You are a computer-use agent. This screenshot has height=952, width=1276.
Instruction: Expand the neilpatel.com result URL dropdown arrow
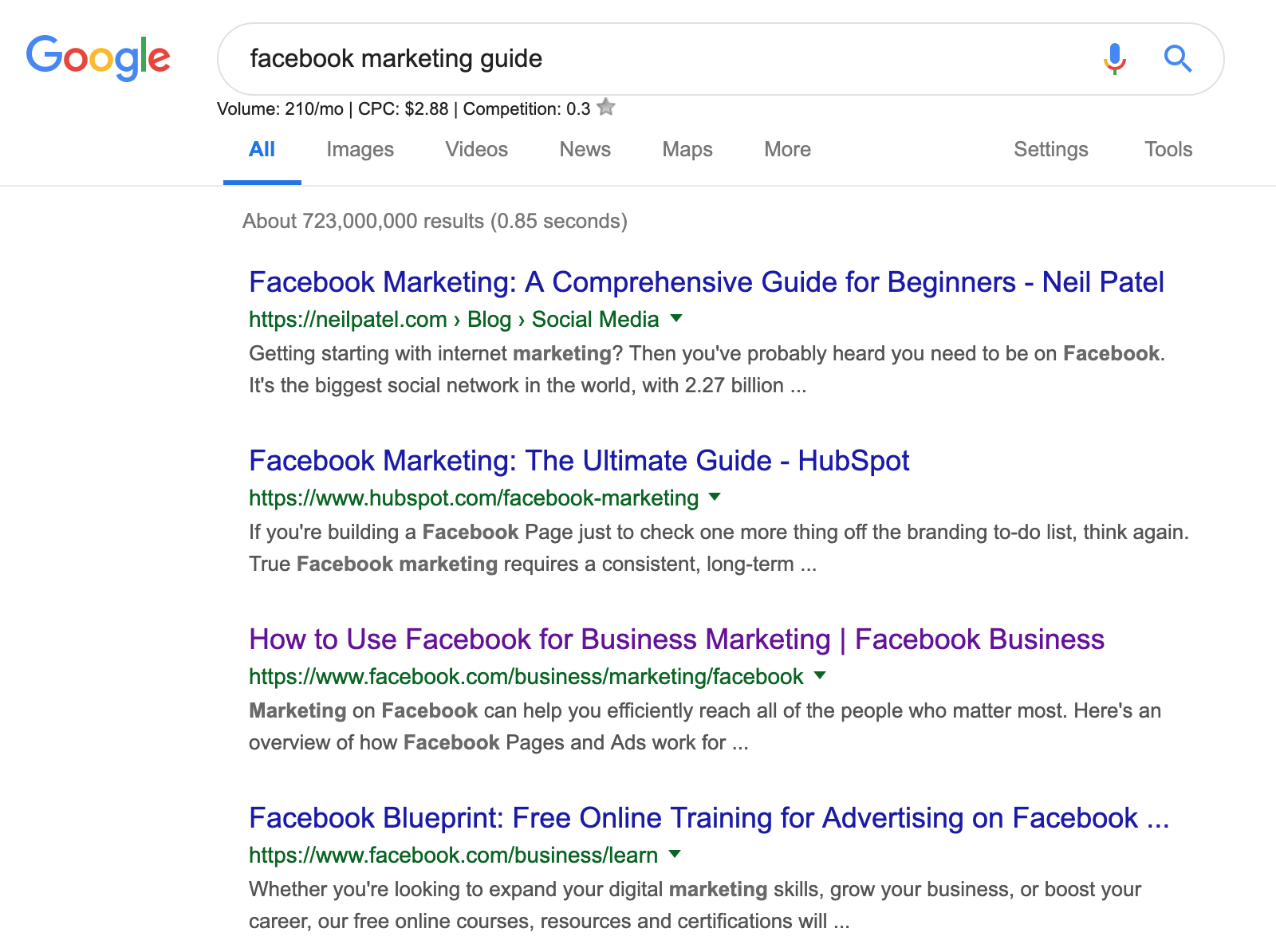pyautogui.click(x=676, y=318)
